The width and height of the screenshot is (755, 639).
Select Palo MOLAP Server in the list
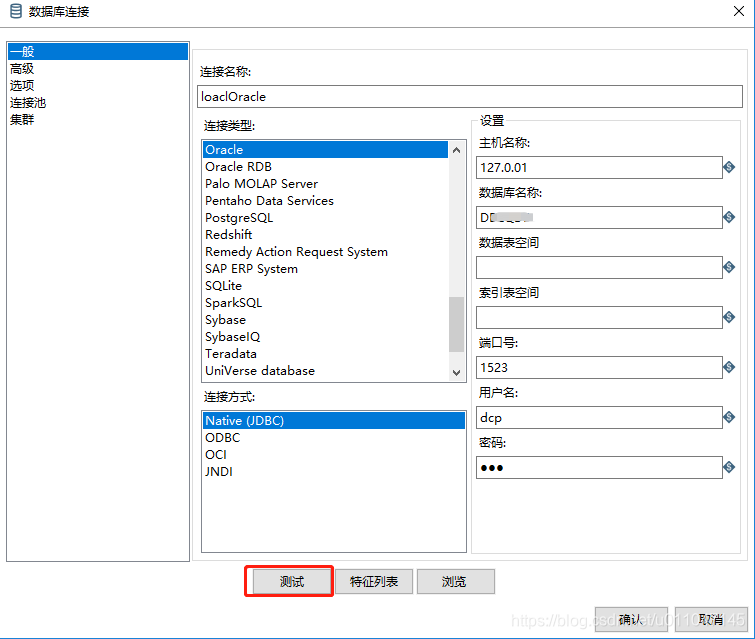pyautogui.click(x=325, y=183)
